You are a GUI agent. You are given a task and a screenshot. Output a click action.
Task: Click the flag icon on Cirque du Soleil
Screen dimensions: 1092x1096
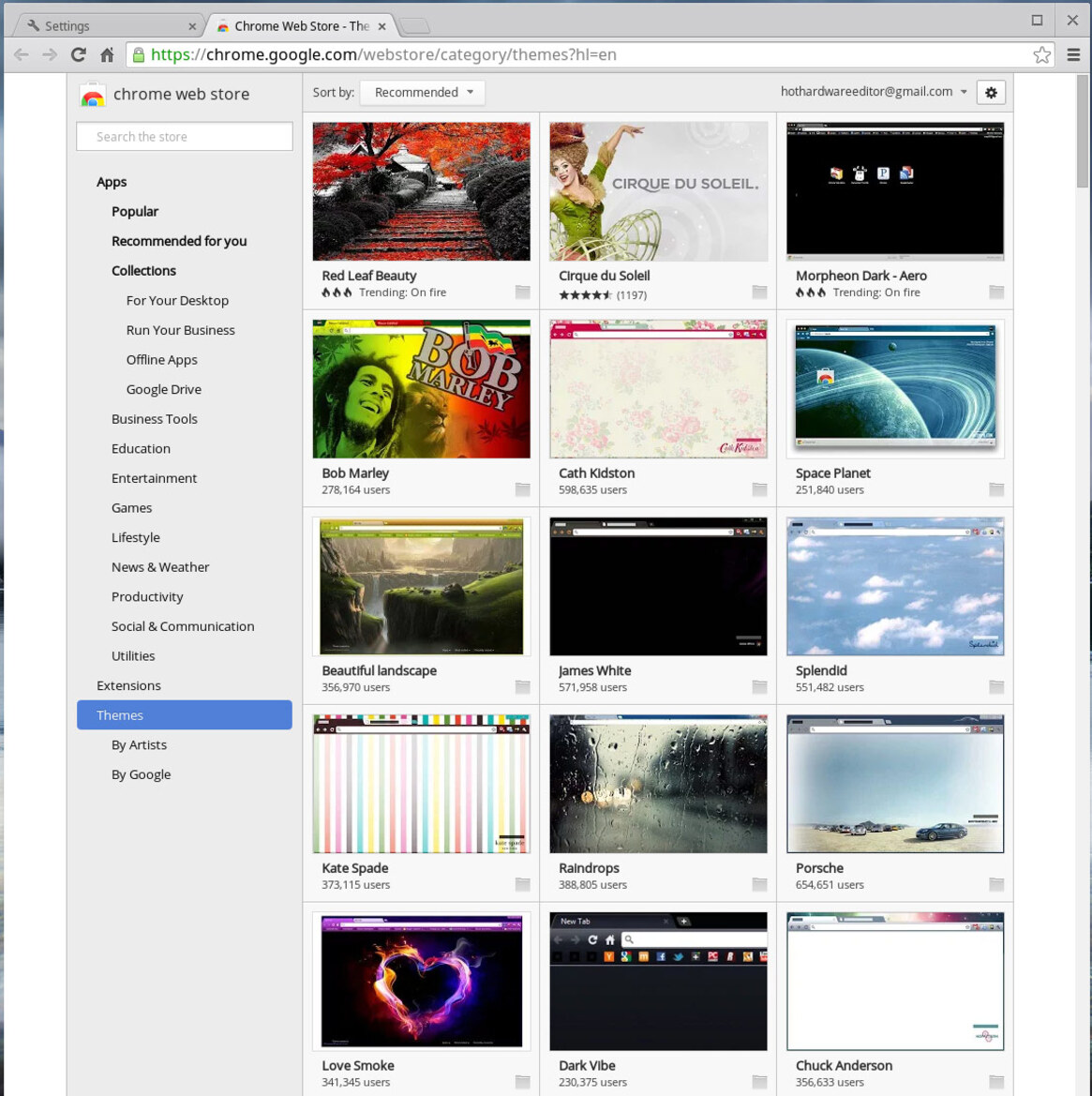(x=759, y=292)
